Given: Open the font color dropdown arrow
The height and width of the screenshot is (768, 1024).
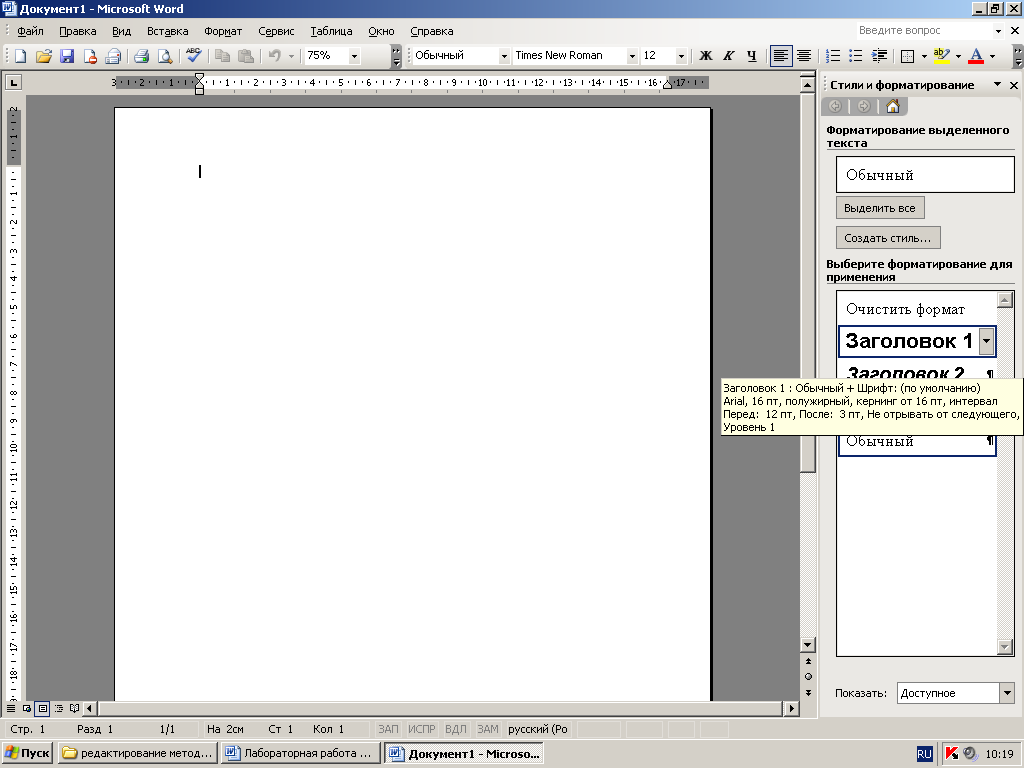Looking at the screenshot, I should coord(993,56).
